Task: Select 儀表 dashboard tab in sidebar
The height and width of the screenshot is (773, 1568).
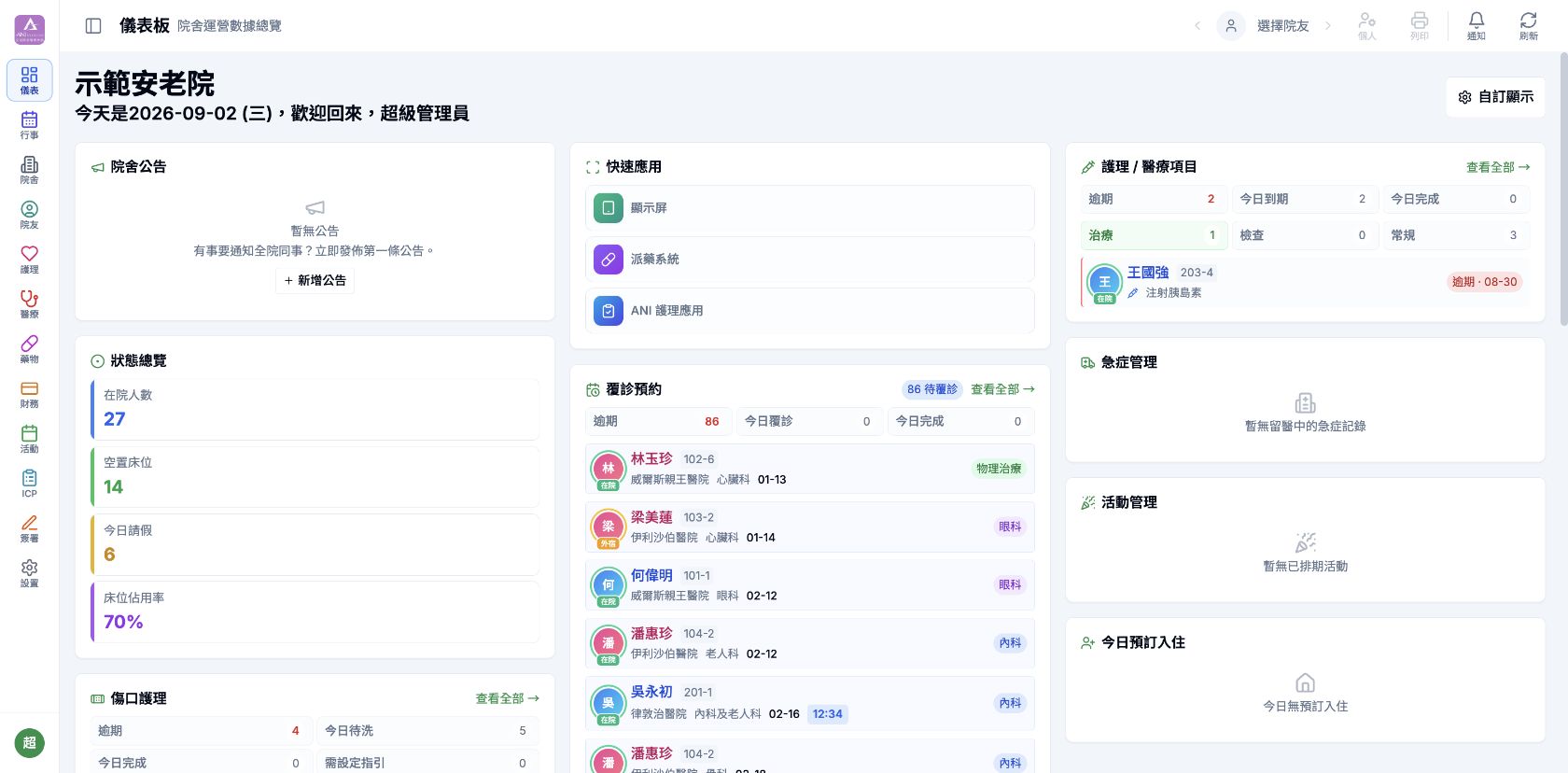Action: 30,80
